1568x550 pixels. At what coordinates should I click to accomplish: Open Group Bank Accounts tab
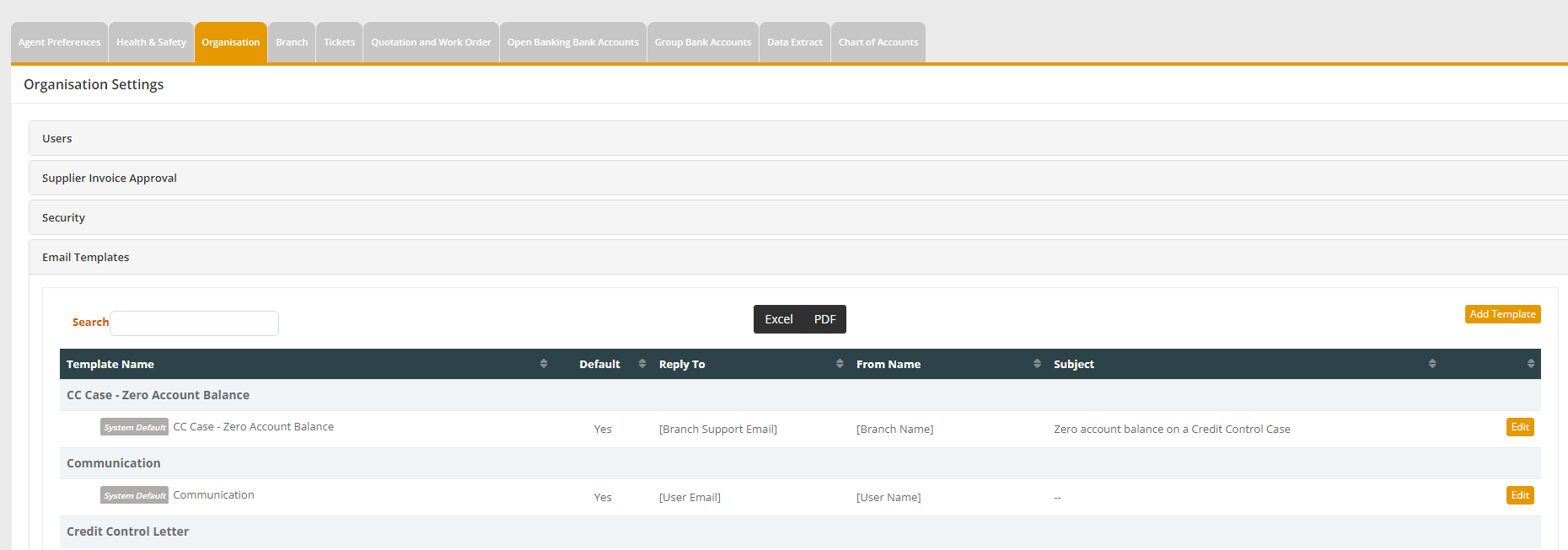click(x=703, y=42)
